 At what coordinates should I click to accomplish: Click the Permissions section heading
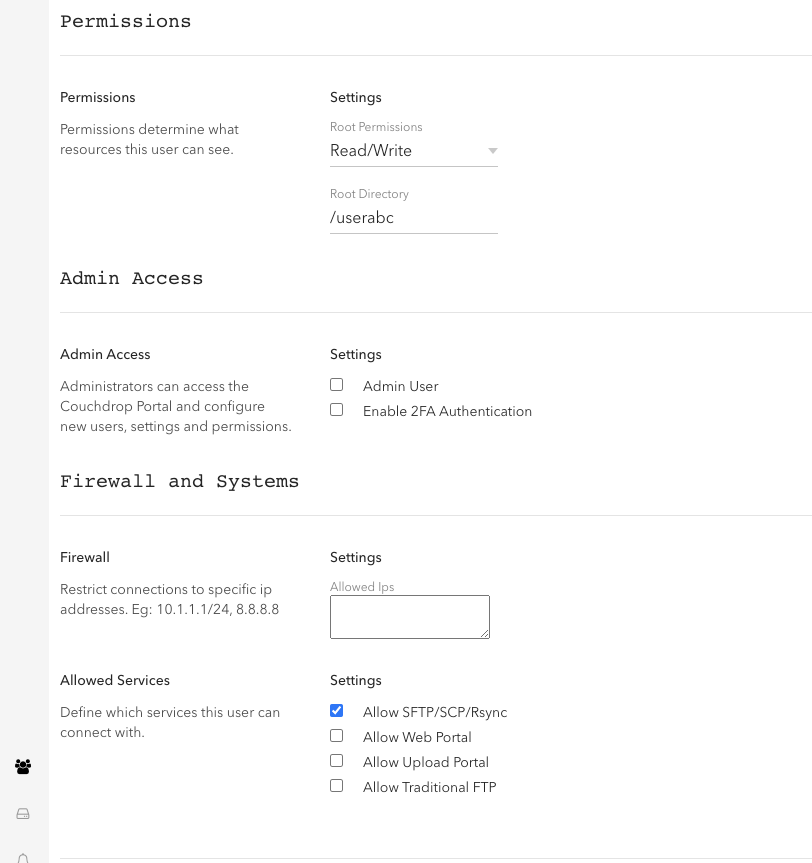[x=126, y=21]
